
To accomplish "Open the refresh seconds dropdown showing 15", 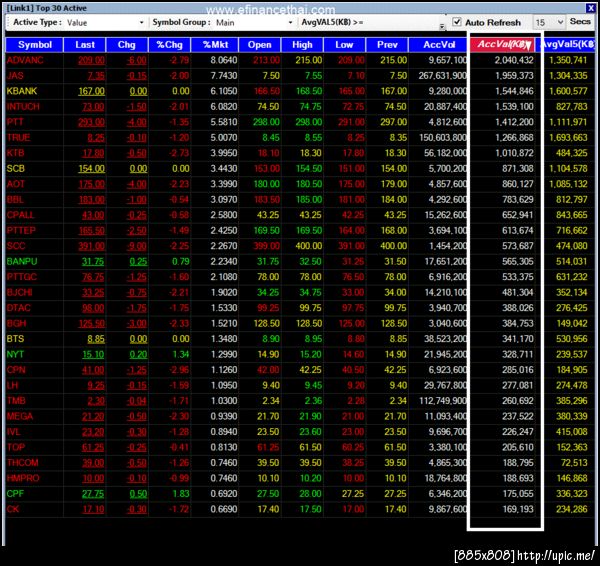I will [x=549, y=23].
